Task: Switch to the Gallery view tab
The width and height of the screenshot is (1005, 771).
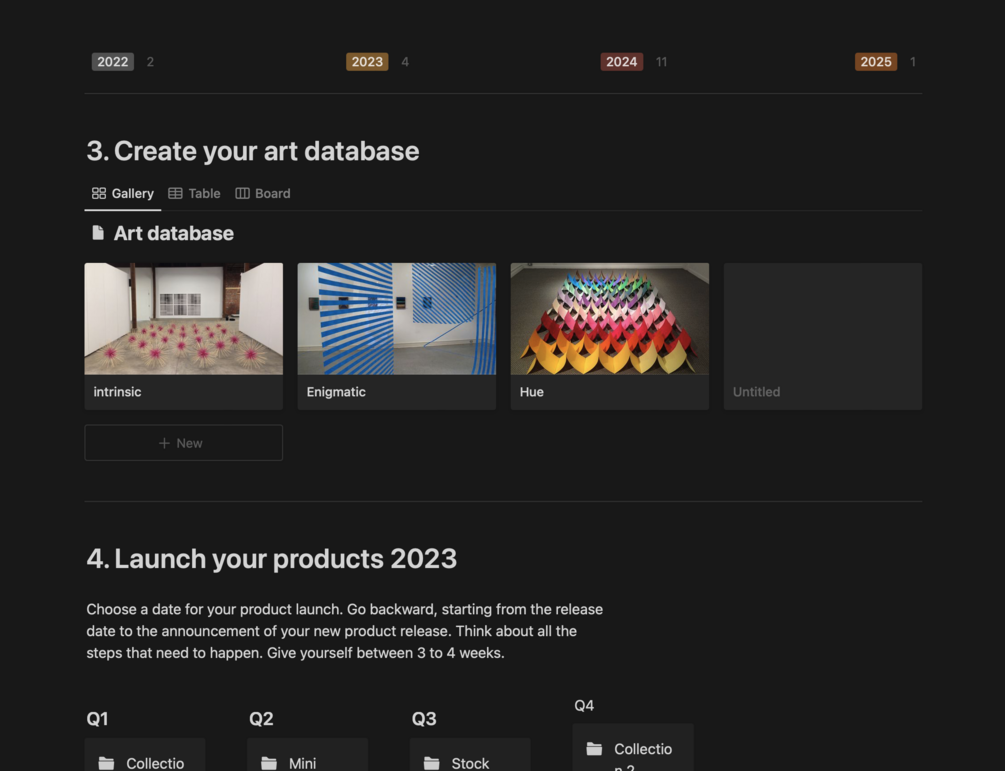Action: pos(123,194)
